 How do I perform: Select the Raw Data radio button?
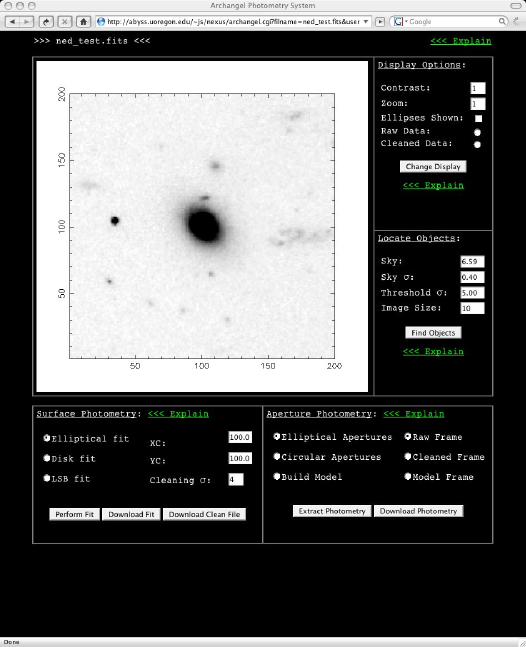477,132
